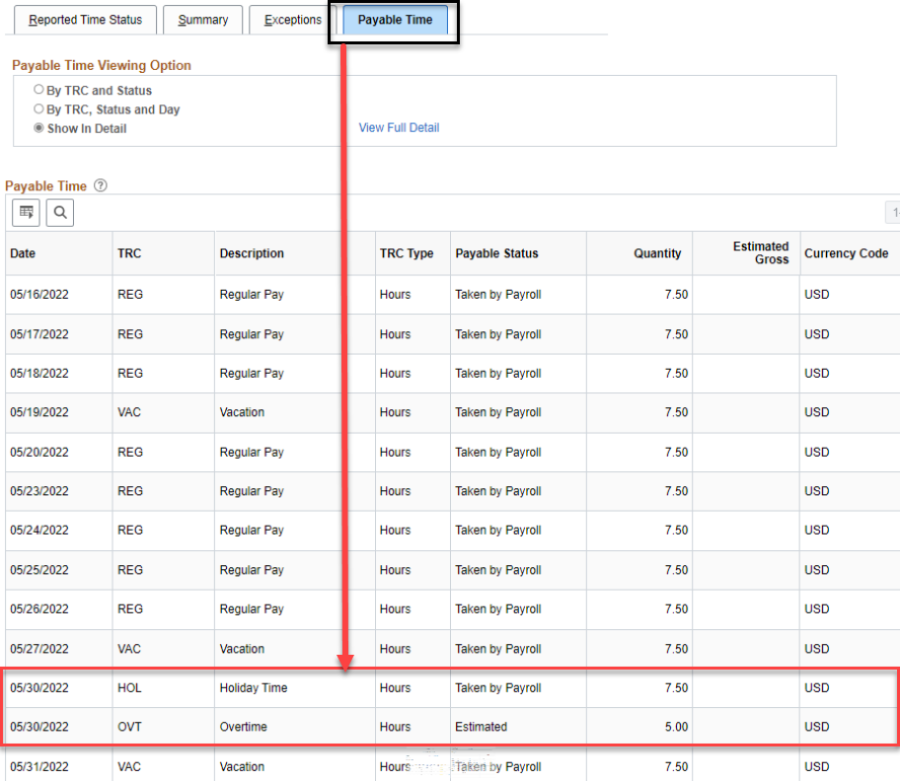Open the Exceptions tab
The width and height of the screenshot is (900, 781).
[292, 20]
